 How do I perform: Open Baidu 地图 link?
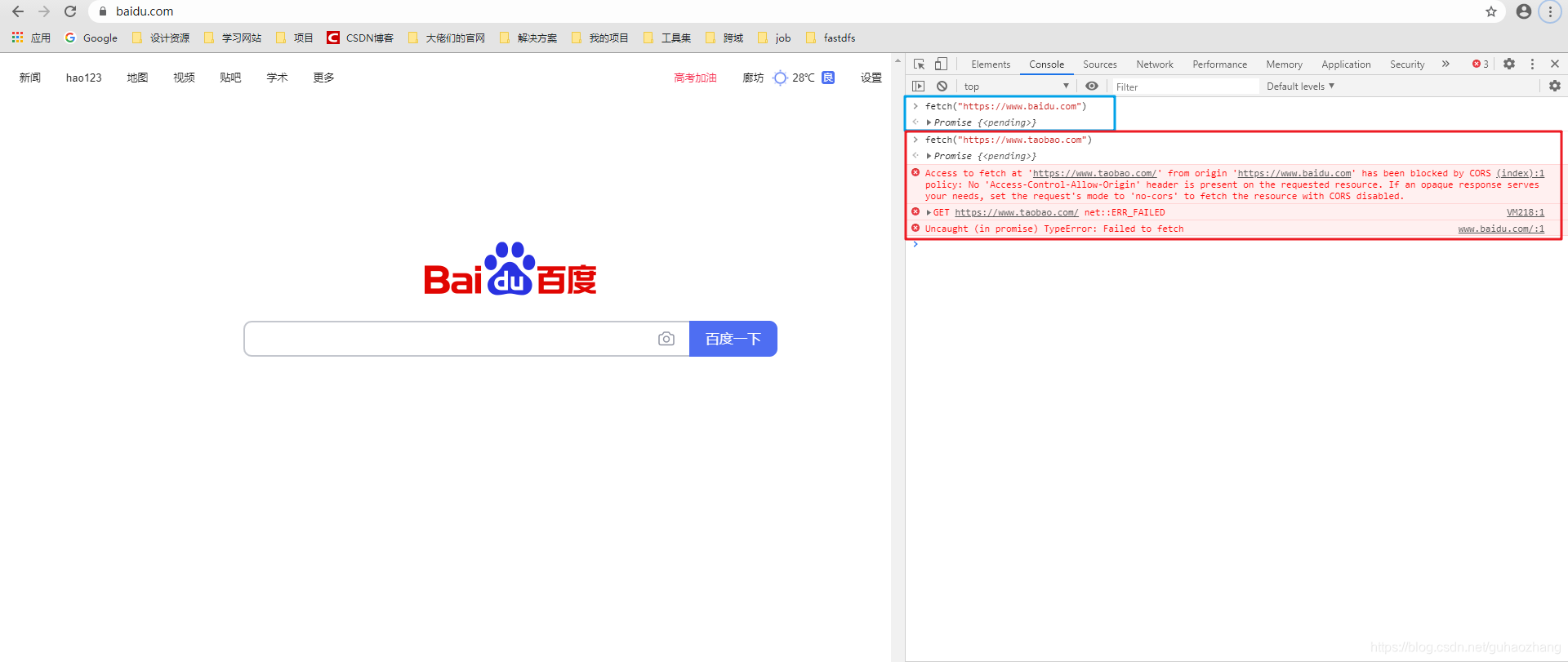pyautogui.click(x=137, y=78)
